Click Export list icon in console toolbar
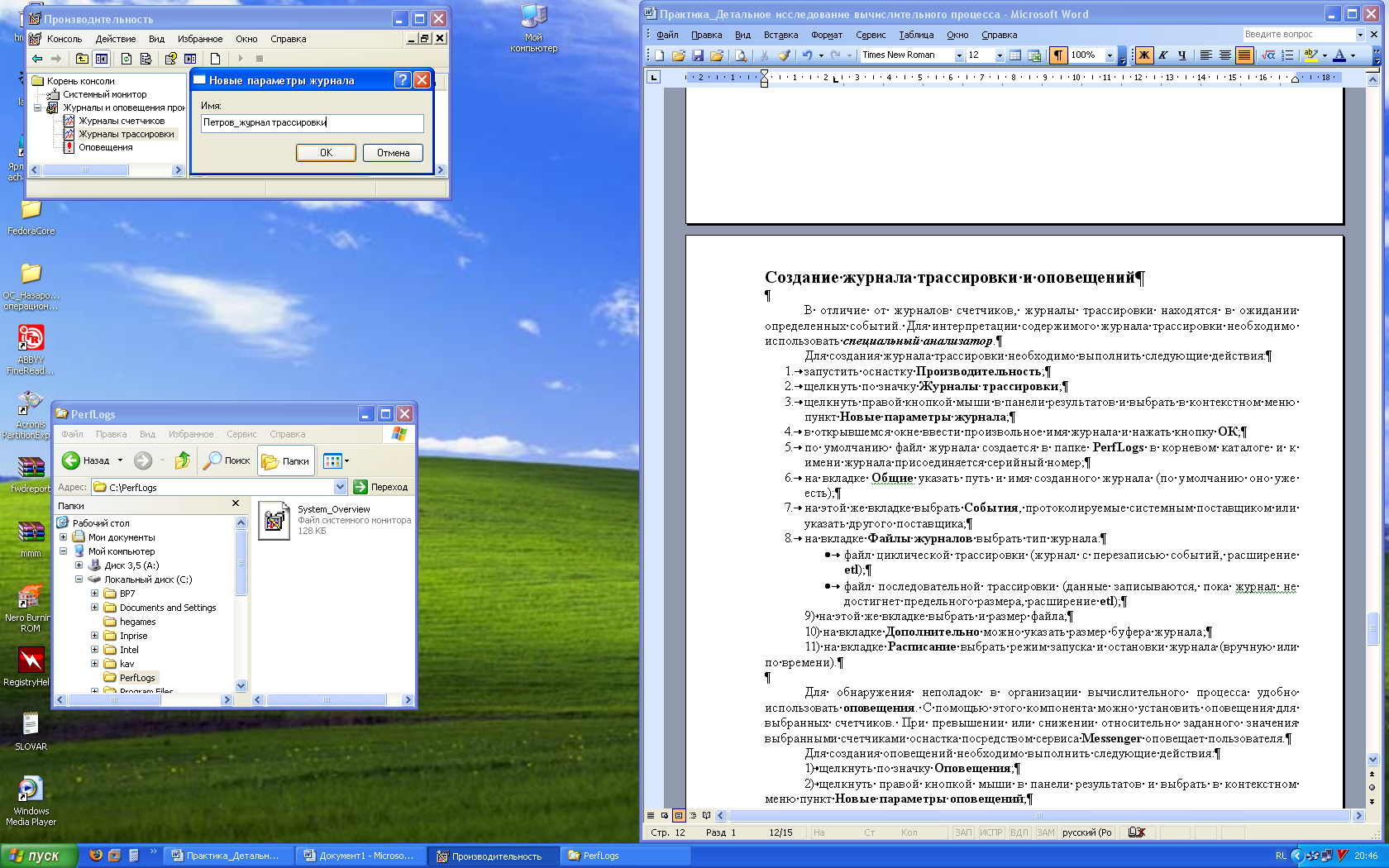1389x868 pixels. (x=146, y=59)
